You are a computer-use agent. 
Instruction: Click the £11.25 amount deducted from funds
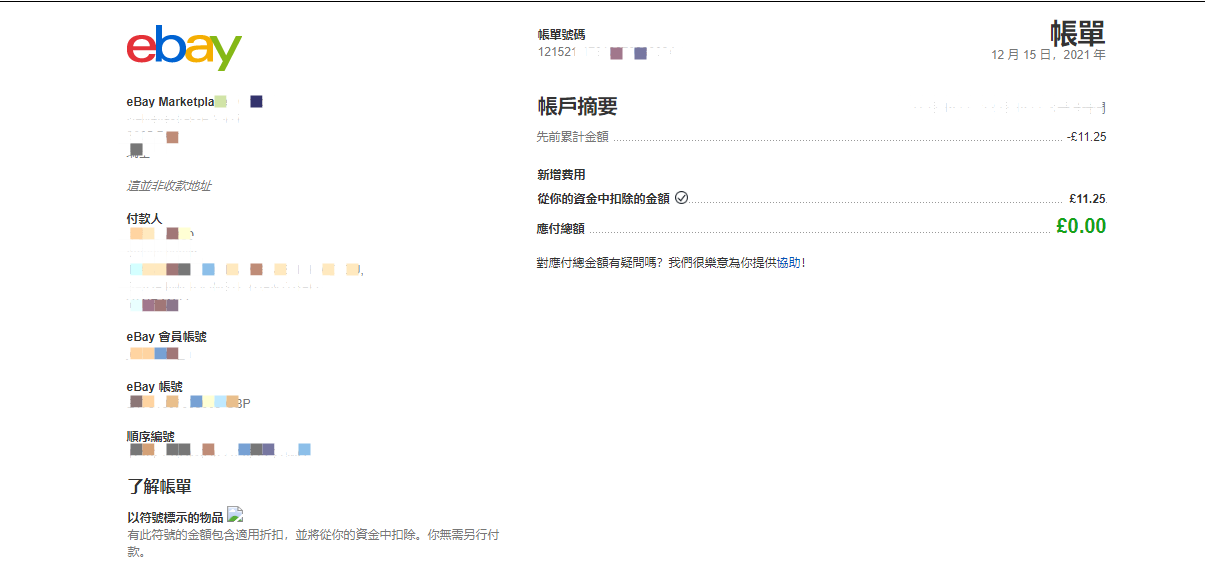tap(1088, 199)
